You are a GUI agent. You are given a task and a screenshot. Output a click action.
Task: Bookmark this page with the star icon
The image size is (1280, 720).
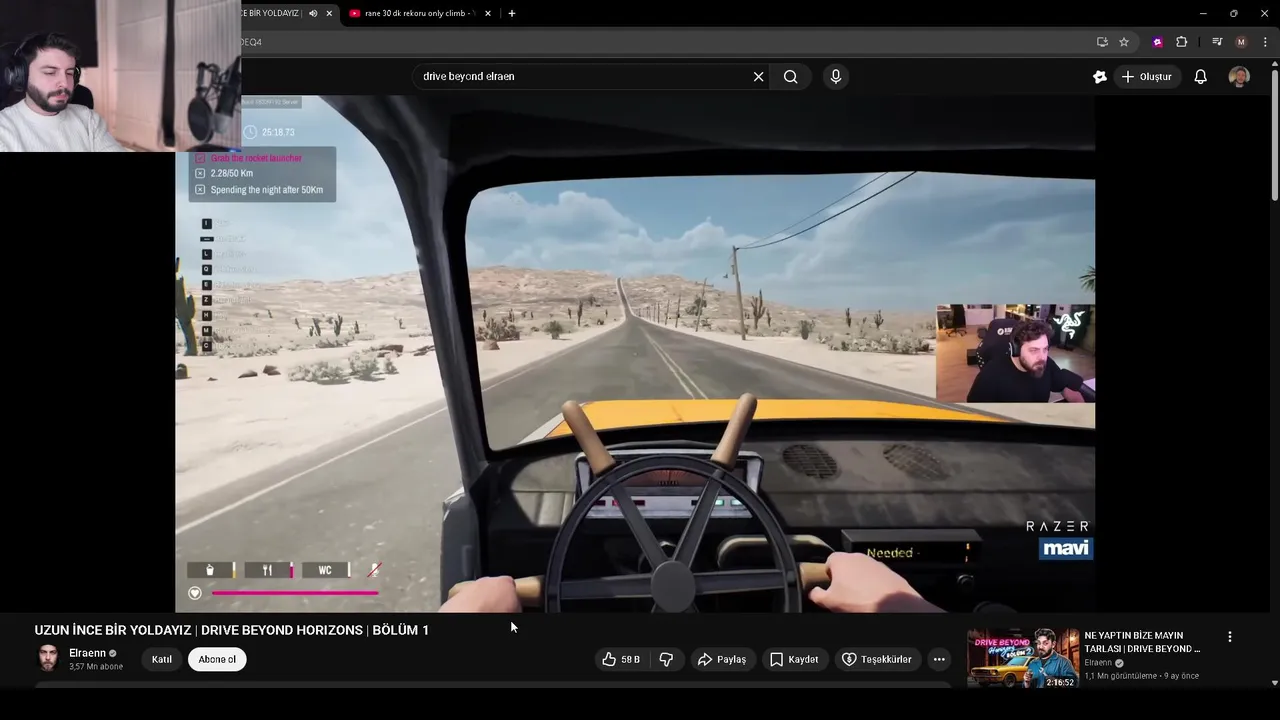click(x=1124, y=42)
